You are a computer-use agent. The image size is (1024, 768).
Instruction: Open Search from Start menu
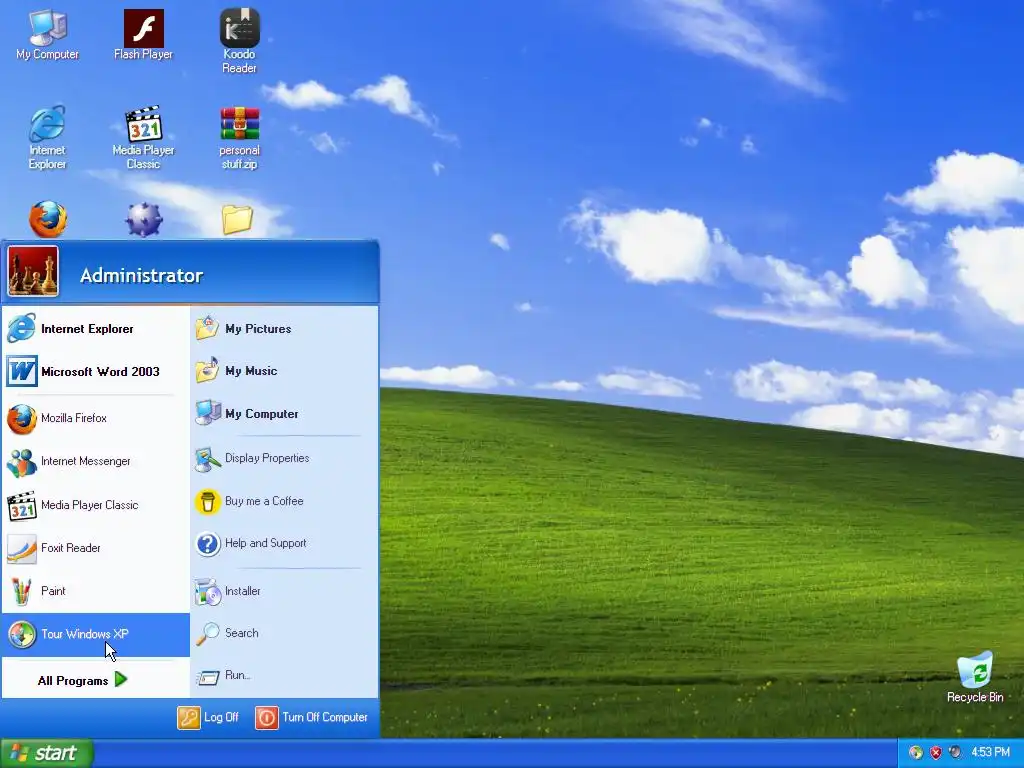(283, 633)
